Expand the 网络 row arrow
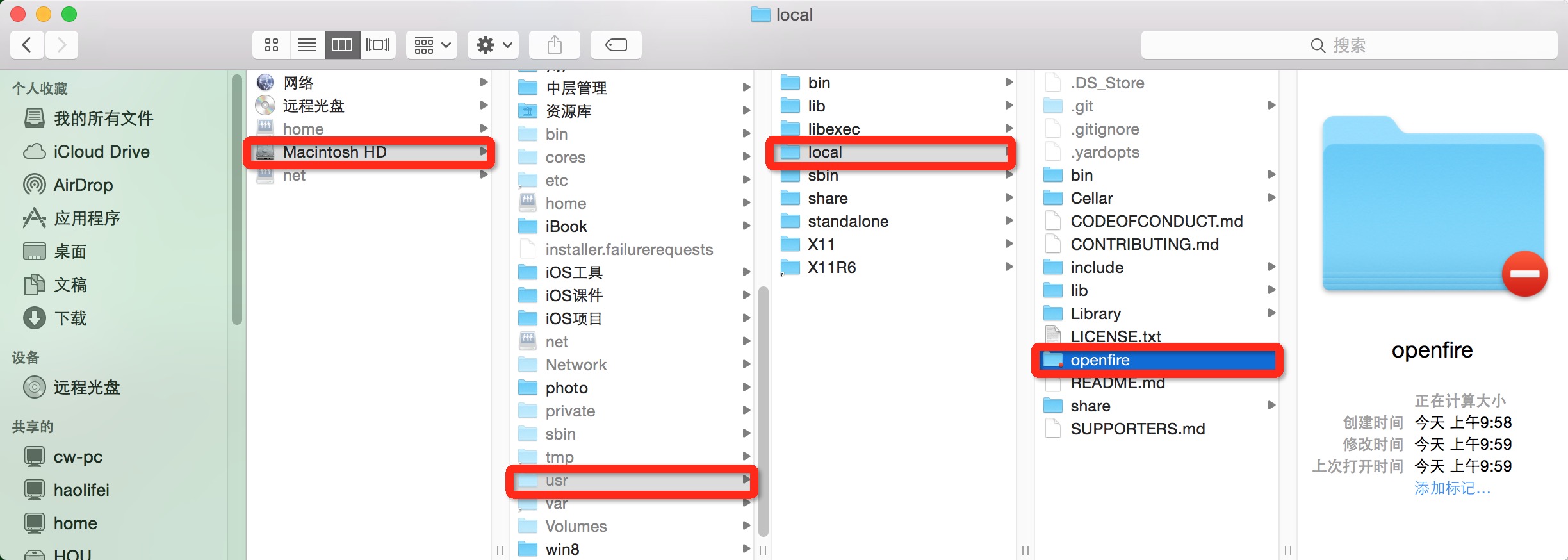 click(x=484, y=82)
